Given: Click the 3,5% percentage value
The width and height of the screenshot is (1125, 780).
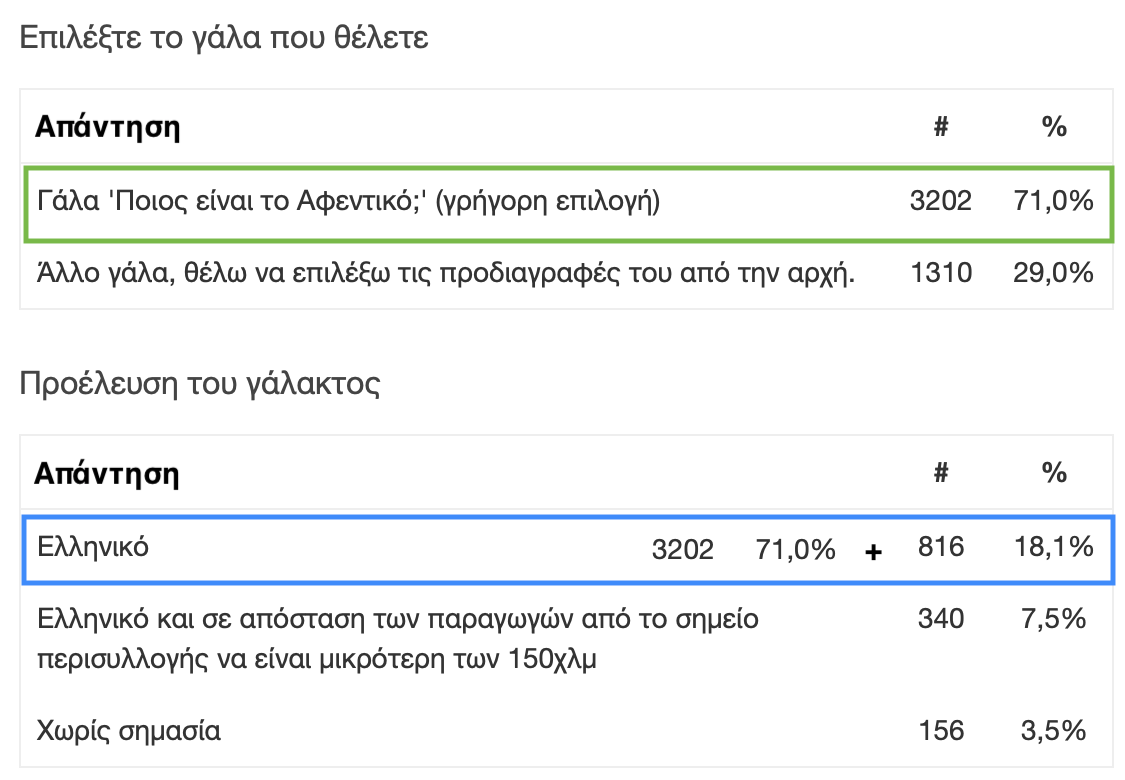Looking at the screenshot, I should [x=1053, y=730].
